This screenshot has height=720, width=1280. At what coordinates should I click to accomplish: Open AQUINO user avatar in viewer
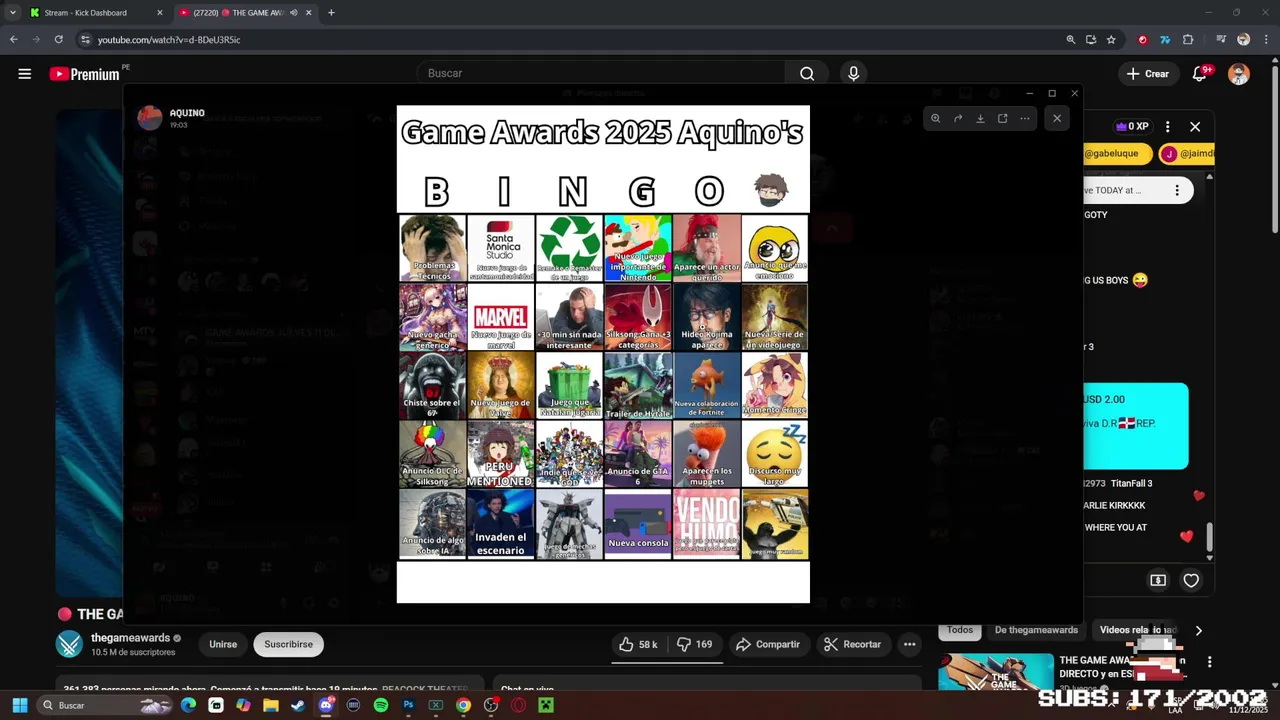[x=150, y=118]
